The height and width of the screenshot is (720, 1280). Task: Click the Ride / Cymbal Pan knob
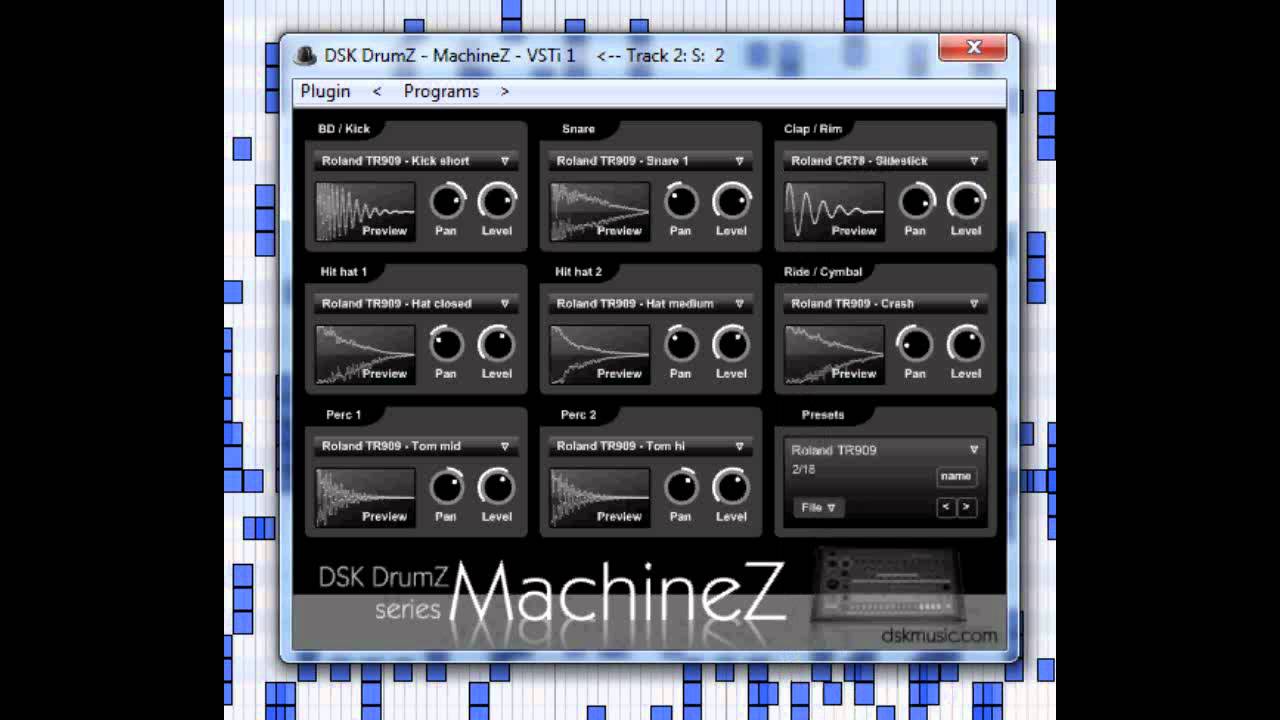pyautogui.click(x=916, y=345)
